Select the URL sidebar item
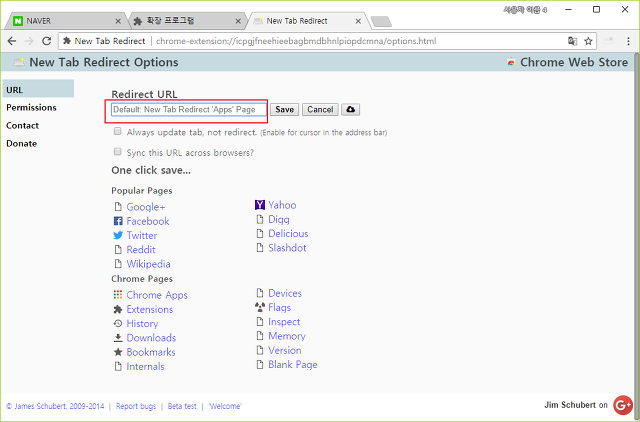The height and width of the screenshot is (422, 640). click(x=38, y=89)
